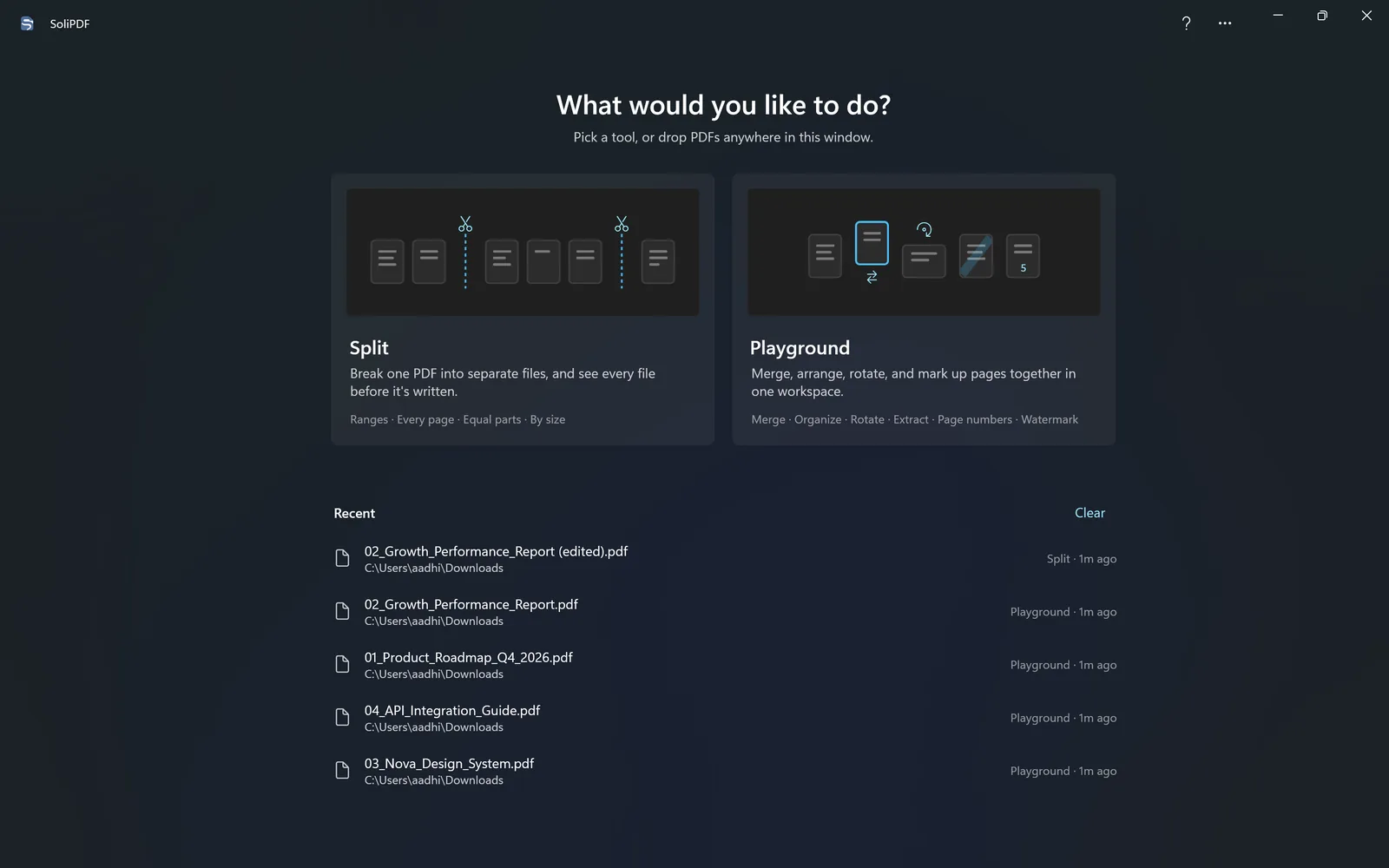Viewport: 1389px width, 868px height.
Task: Click the Split card scissors illustration
Action: click(523, 252)
